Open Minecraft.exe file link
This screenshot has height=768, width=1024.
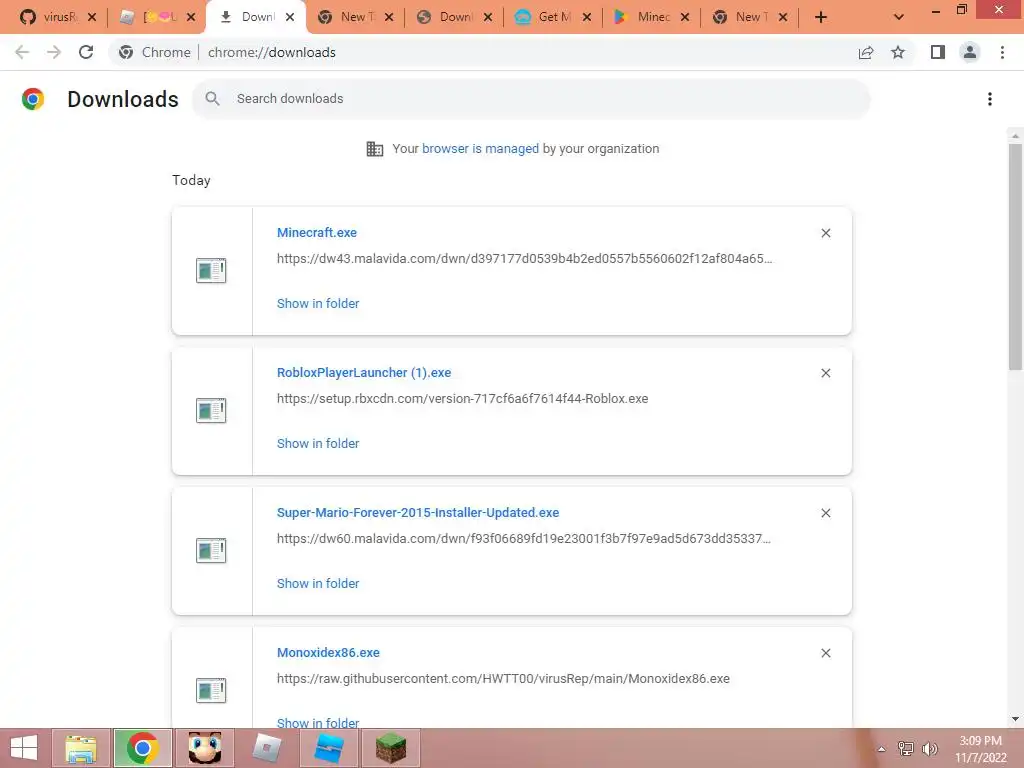click(317, 232)
